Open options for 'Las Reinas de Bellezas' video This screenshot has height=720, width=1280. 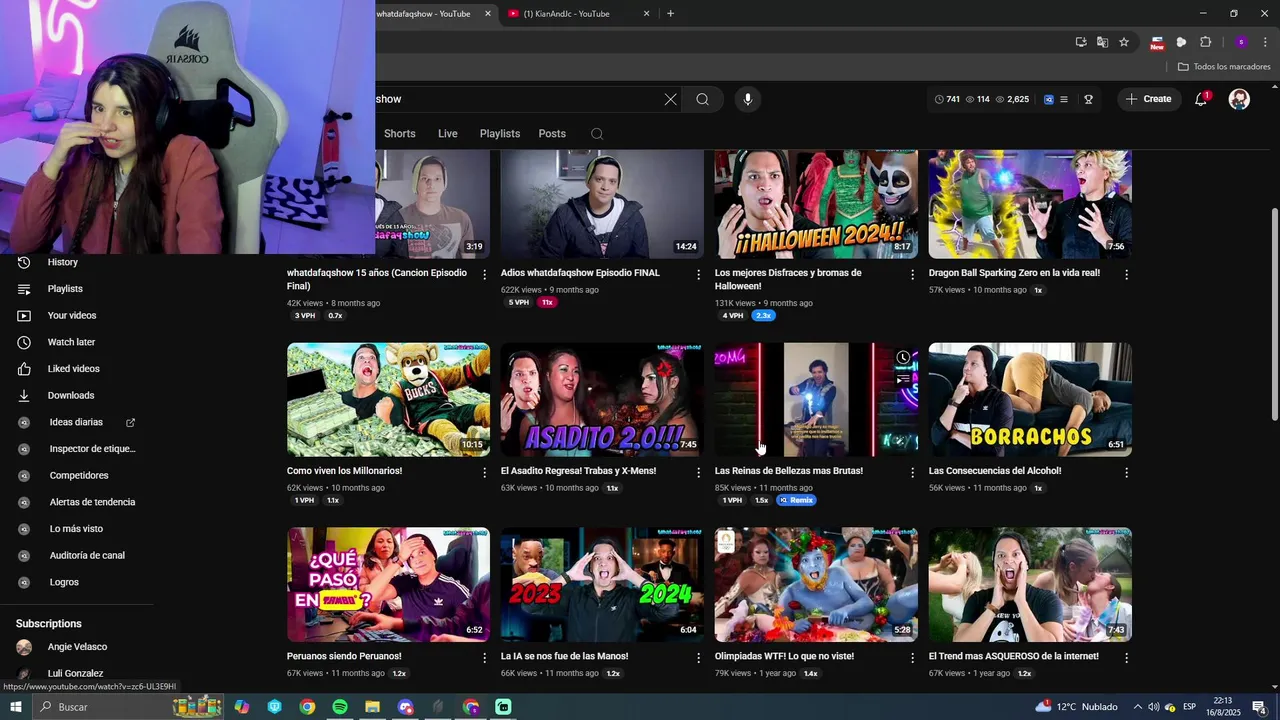click(912, 472)
